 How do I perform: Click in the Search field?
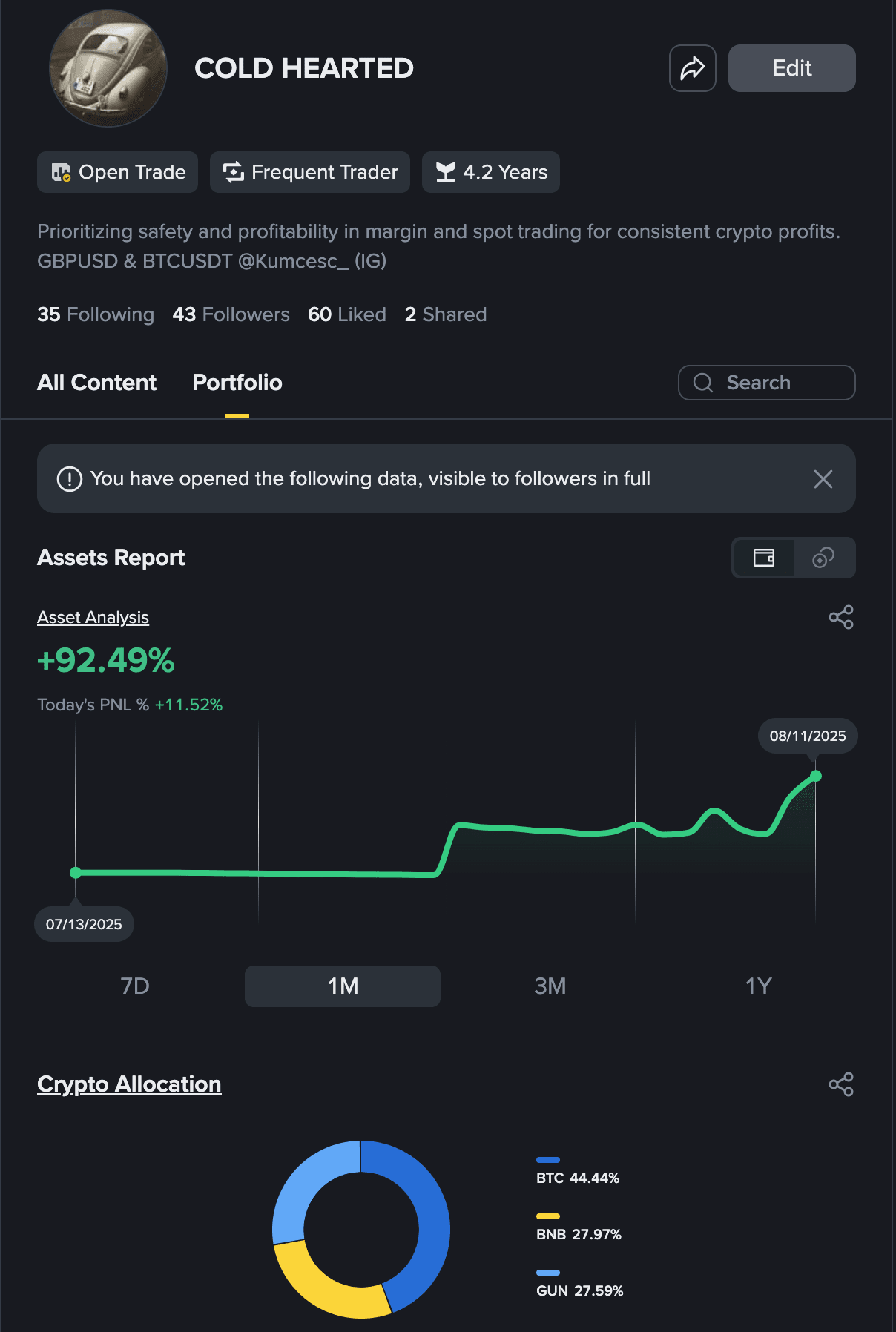coord(767,383)
